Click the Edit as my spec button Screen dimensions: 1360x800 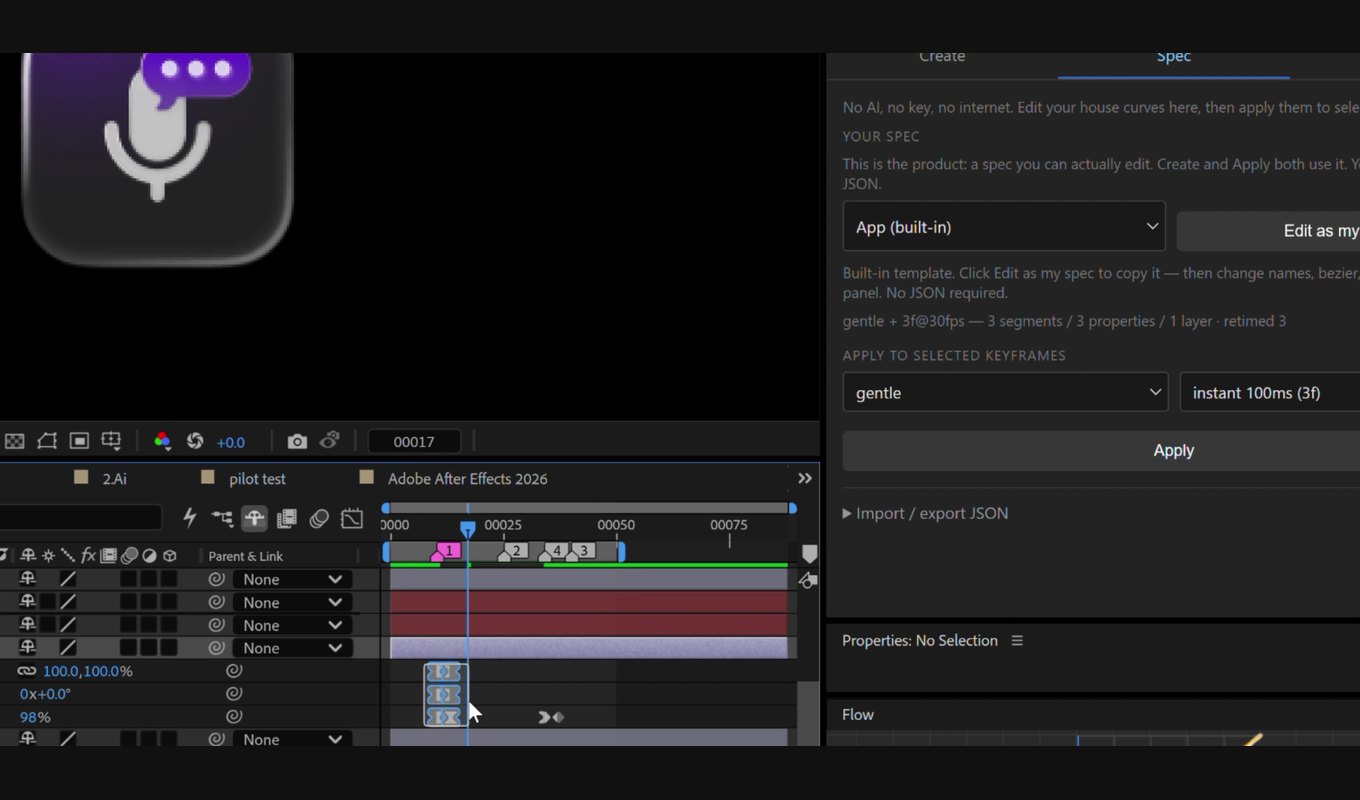1268,231
